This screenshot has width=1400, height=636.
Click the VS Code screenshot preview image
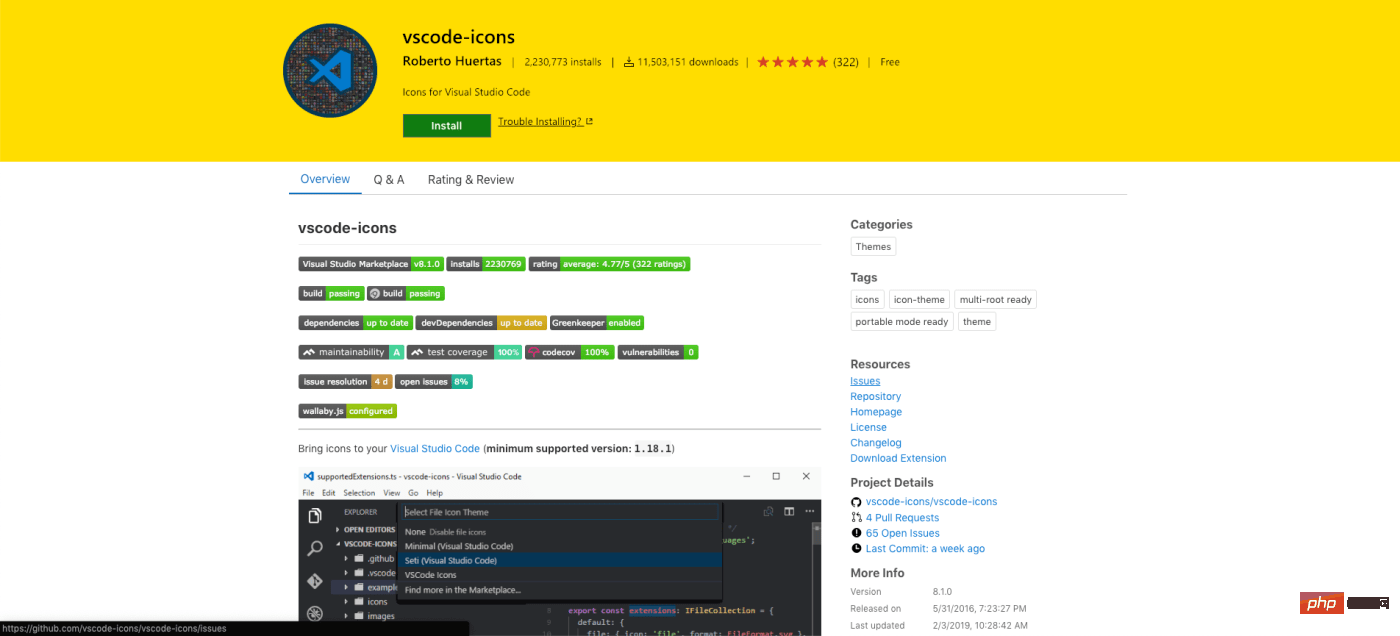(x=559, y=550)
